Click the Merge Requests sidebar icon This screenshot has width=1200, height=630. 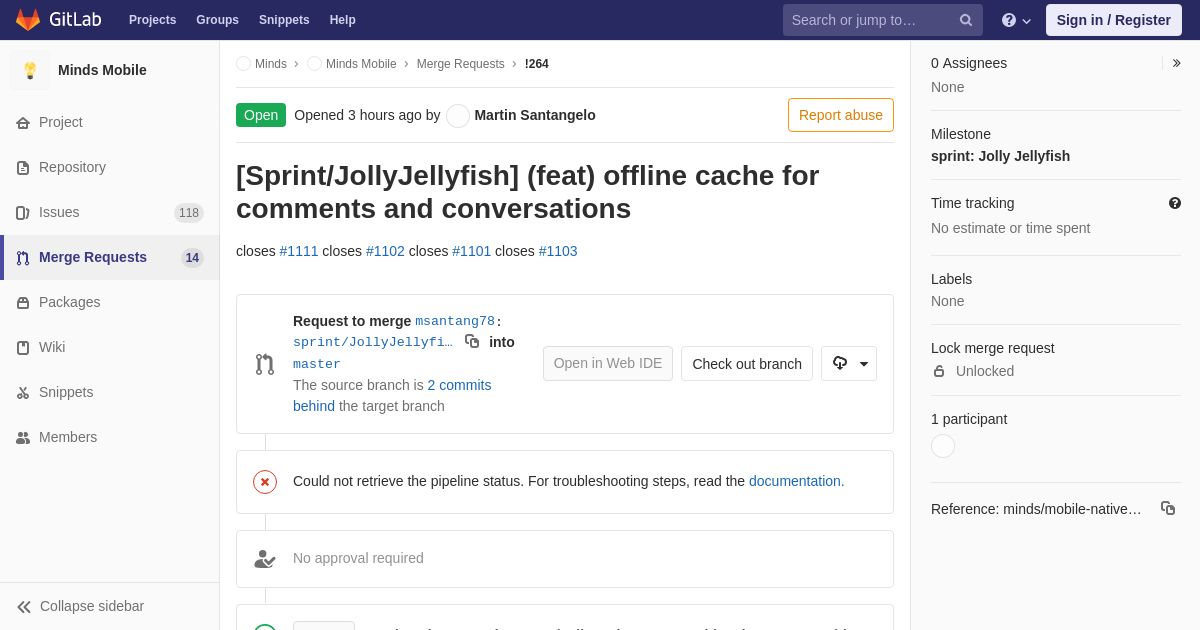click(x=23, y=258)
